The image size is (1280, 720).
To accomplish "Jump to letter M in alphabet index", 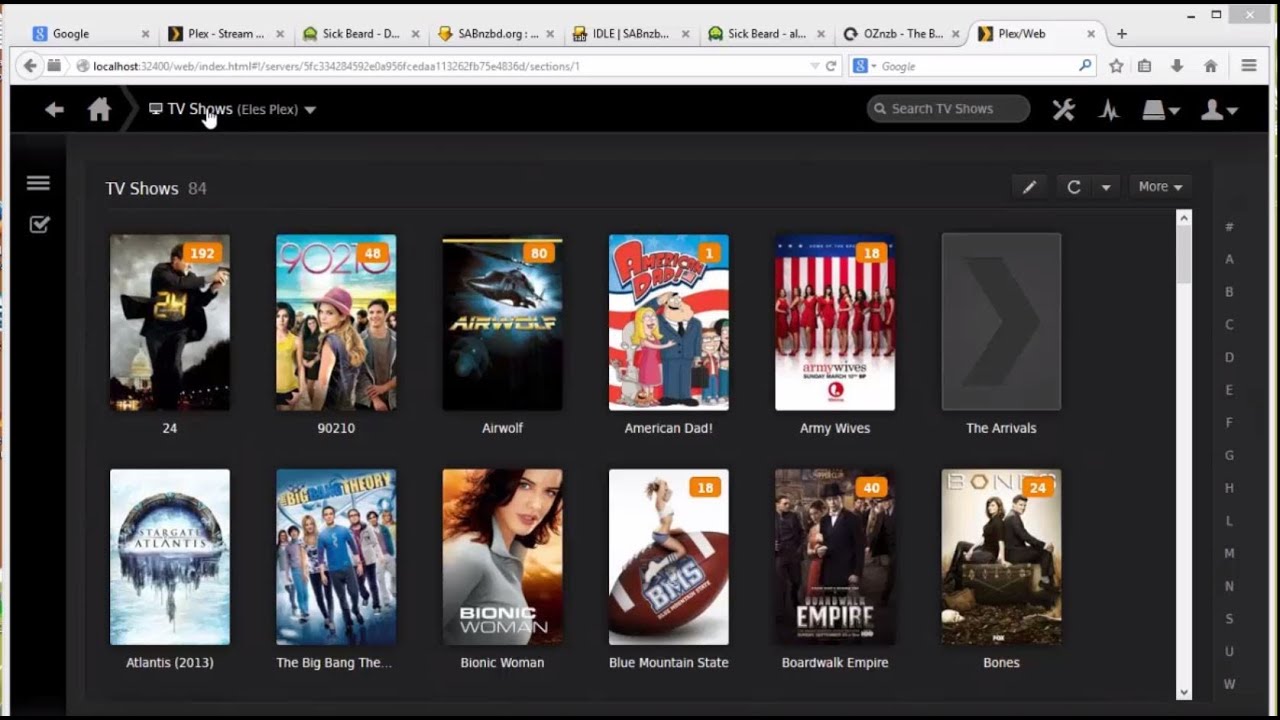I will 1230,554.
